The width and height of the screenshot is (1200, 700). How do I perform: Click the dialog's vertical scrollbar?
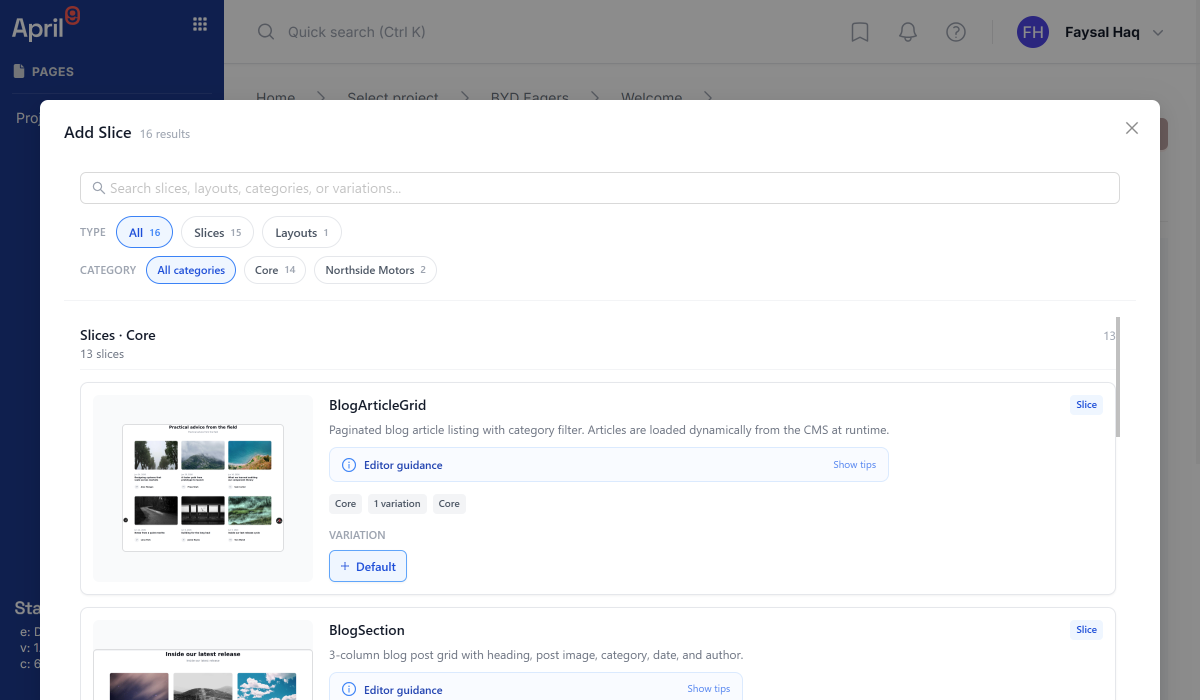[x=1118, y=377]
